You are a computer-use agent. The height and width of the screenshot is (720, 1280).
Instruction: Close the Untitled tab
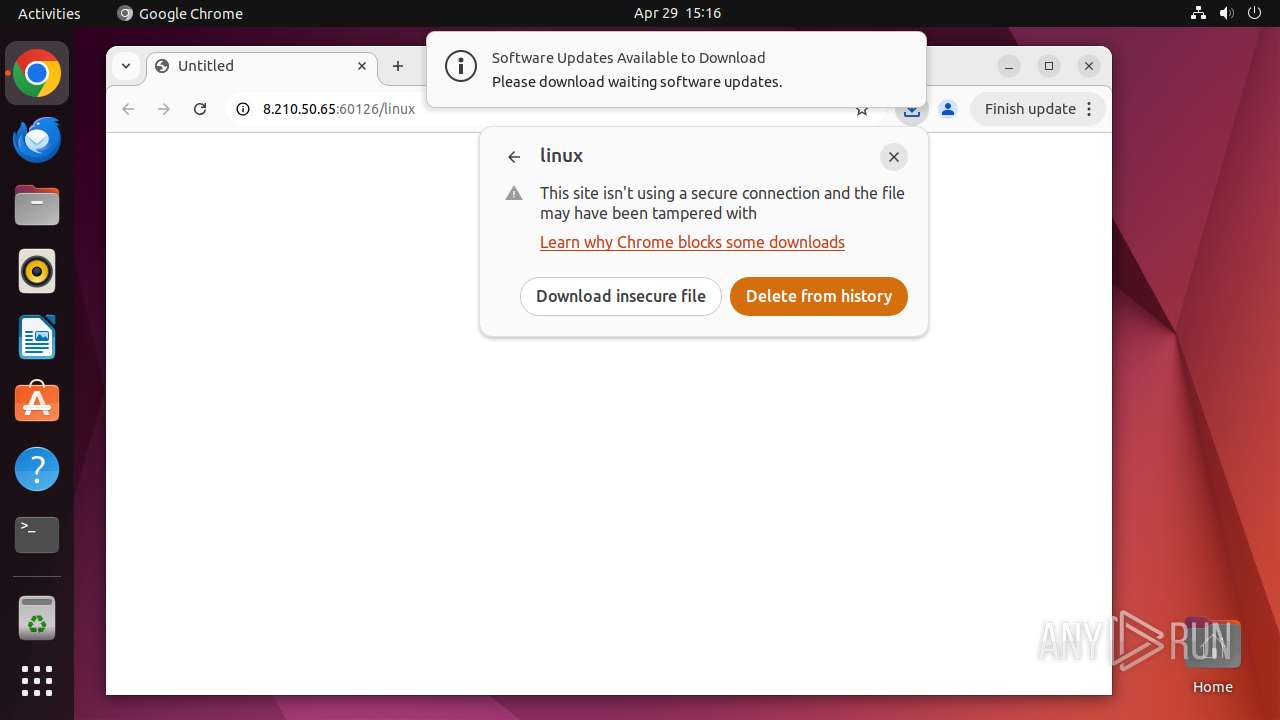362,66
